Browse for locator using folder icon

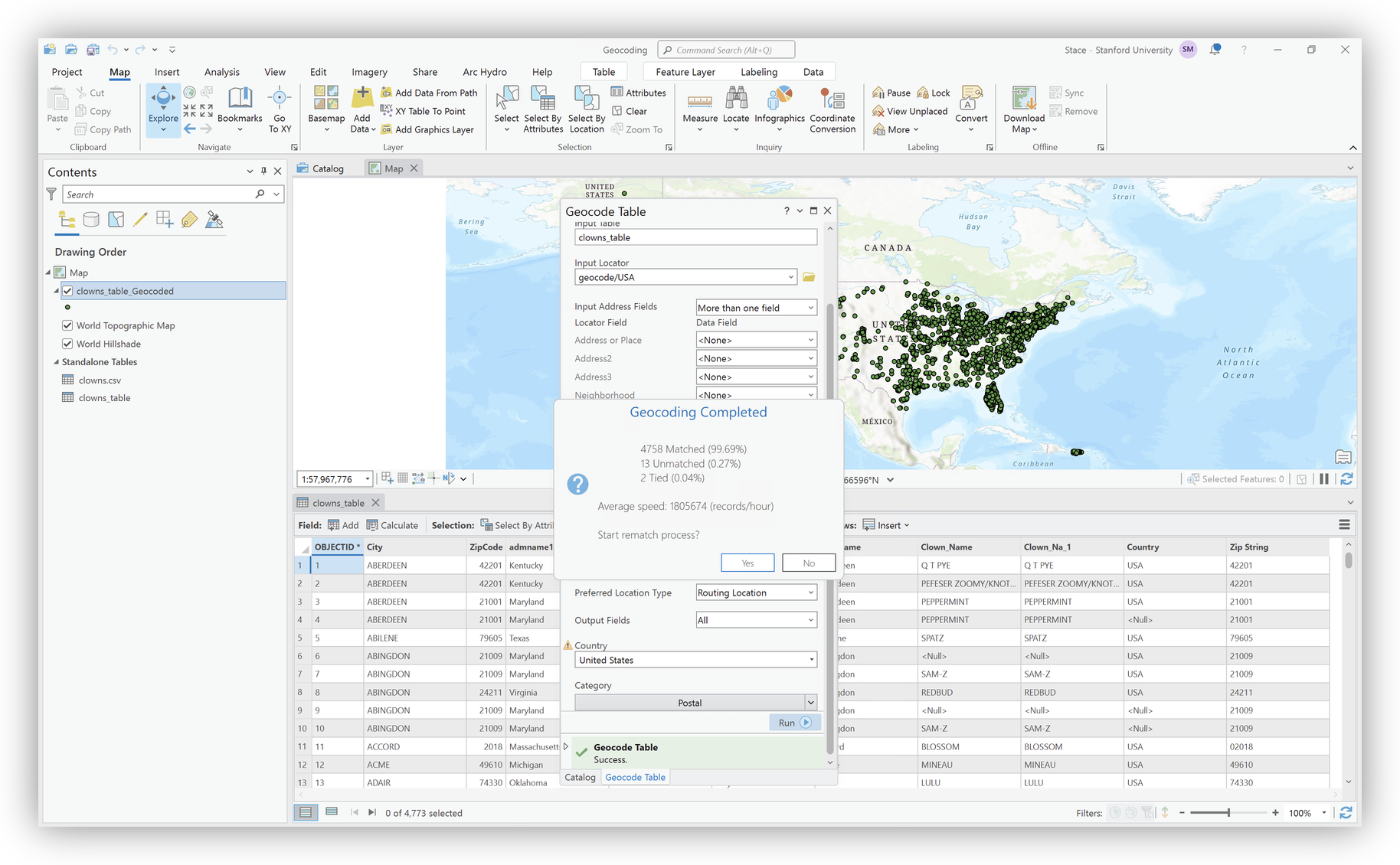809,277
